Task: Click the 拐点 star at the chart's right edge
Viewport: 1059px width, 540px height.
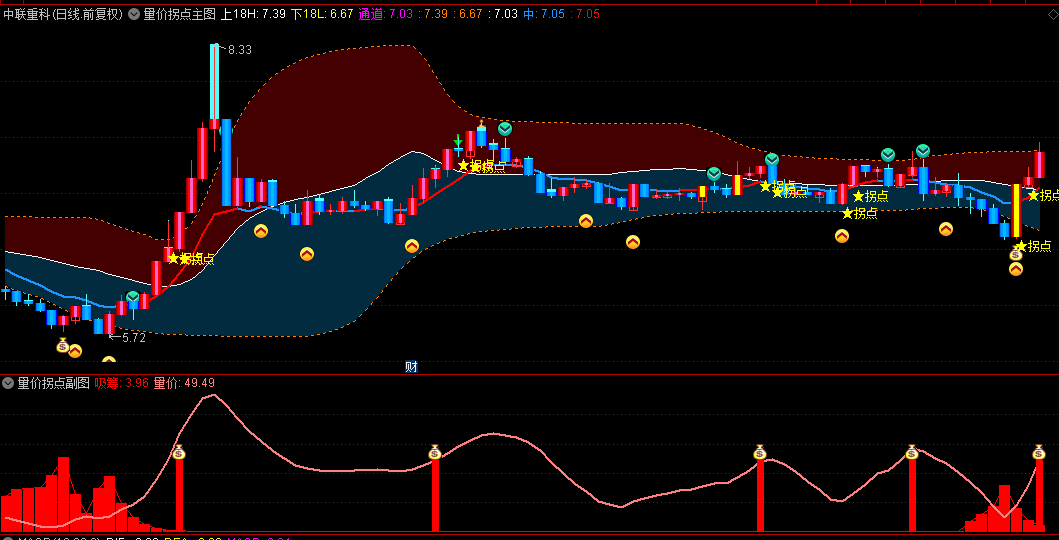Action: [x=1043, y=195]
